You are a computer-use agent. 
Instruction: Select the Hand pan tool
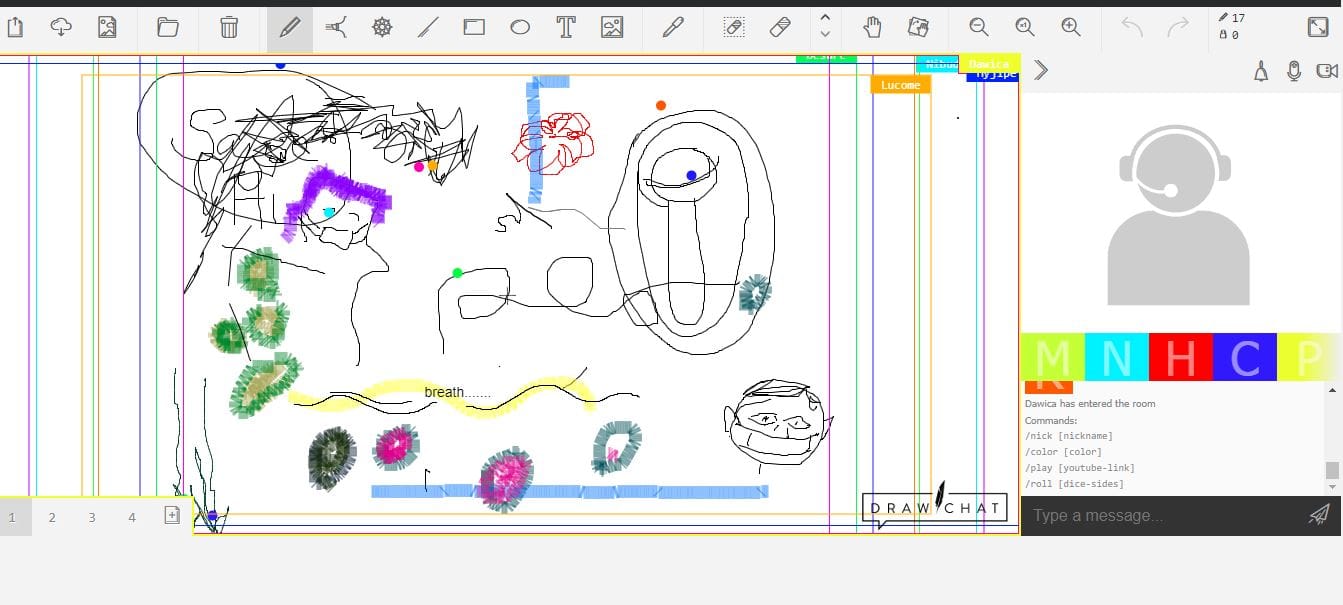(x=873, y=28)
